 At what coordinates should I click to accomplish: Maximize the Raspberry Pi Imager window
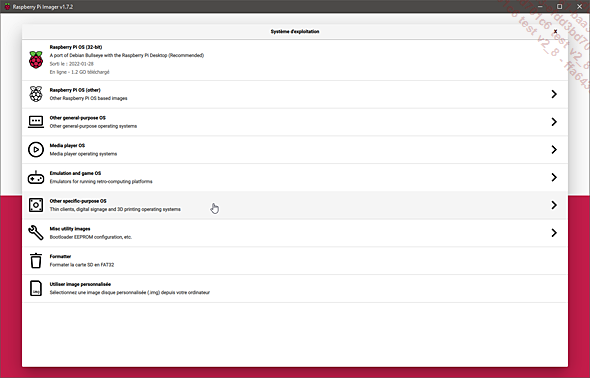click(560, 6)
